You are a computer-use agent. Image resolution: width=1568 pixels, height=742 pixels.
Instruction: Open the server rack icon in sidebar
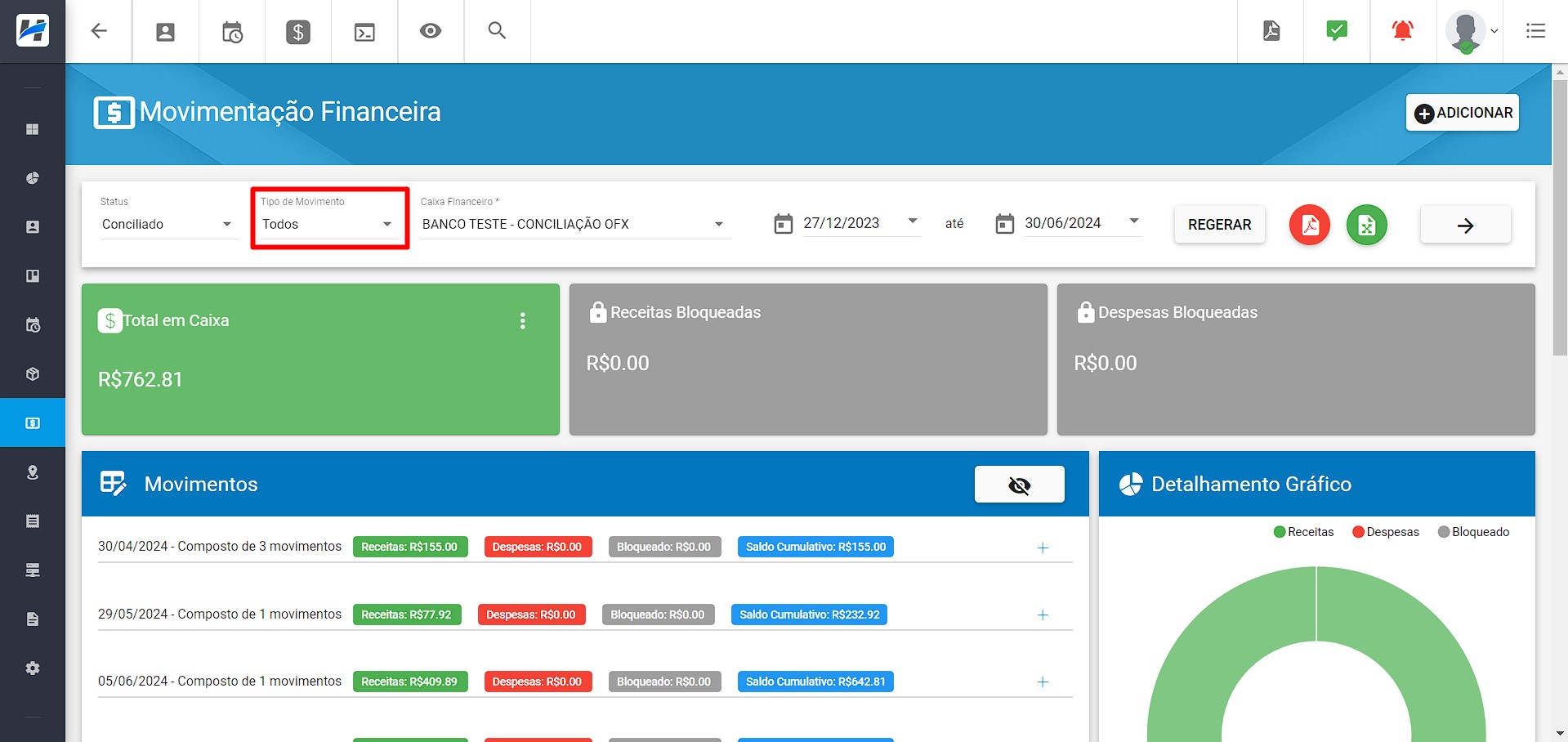pos(33,570)
